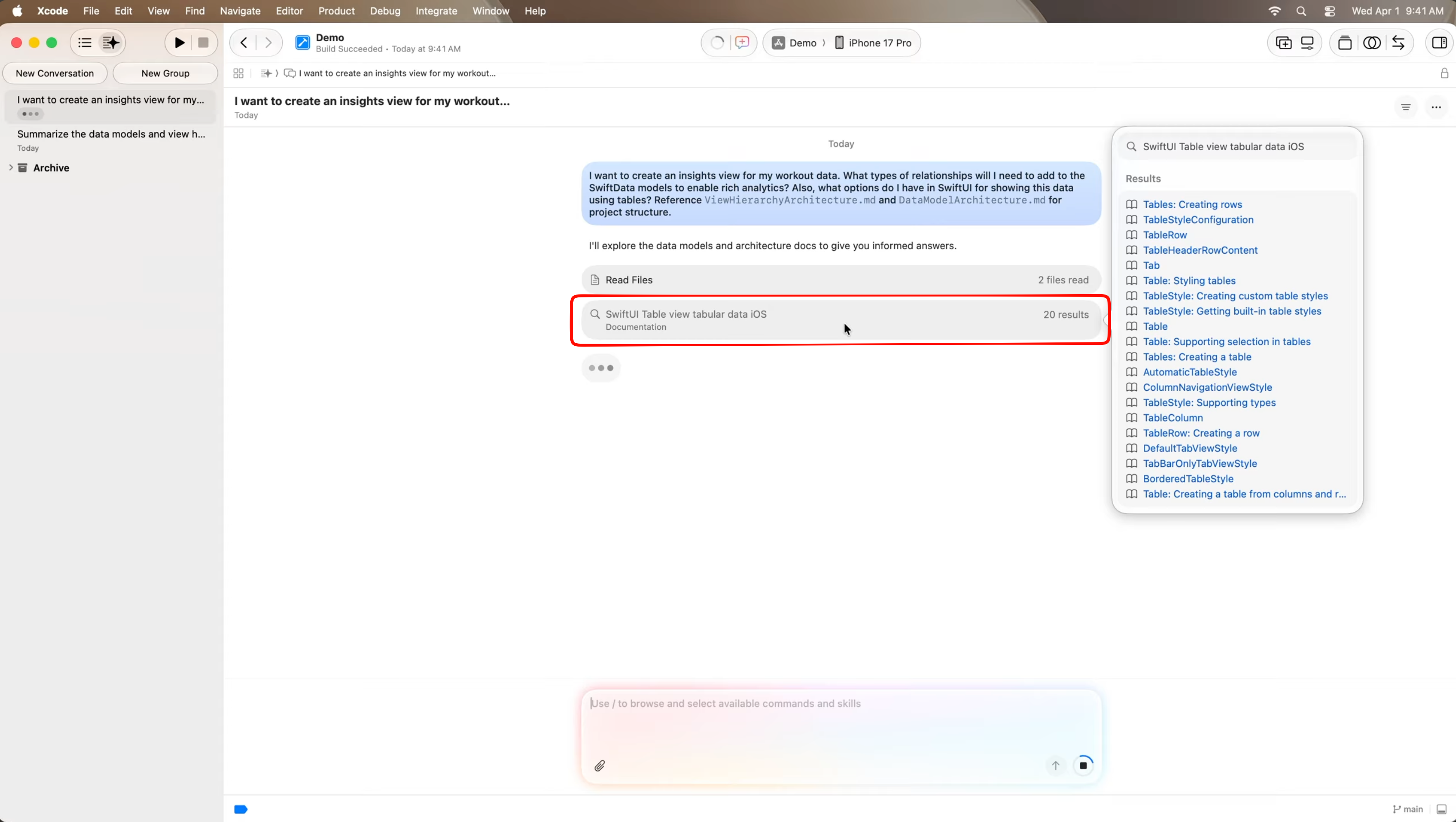Viewport: 1456px width, 822px height.
Task: Collapse the SwiftUI Table documentation search step
Action: (x=841, y=320)
